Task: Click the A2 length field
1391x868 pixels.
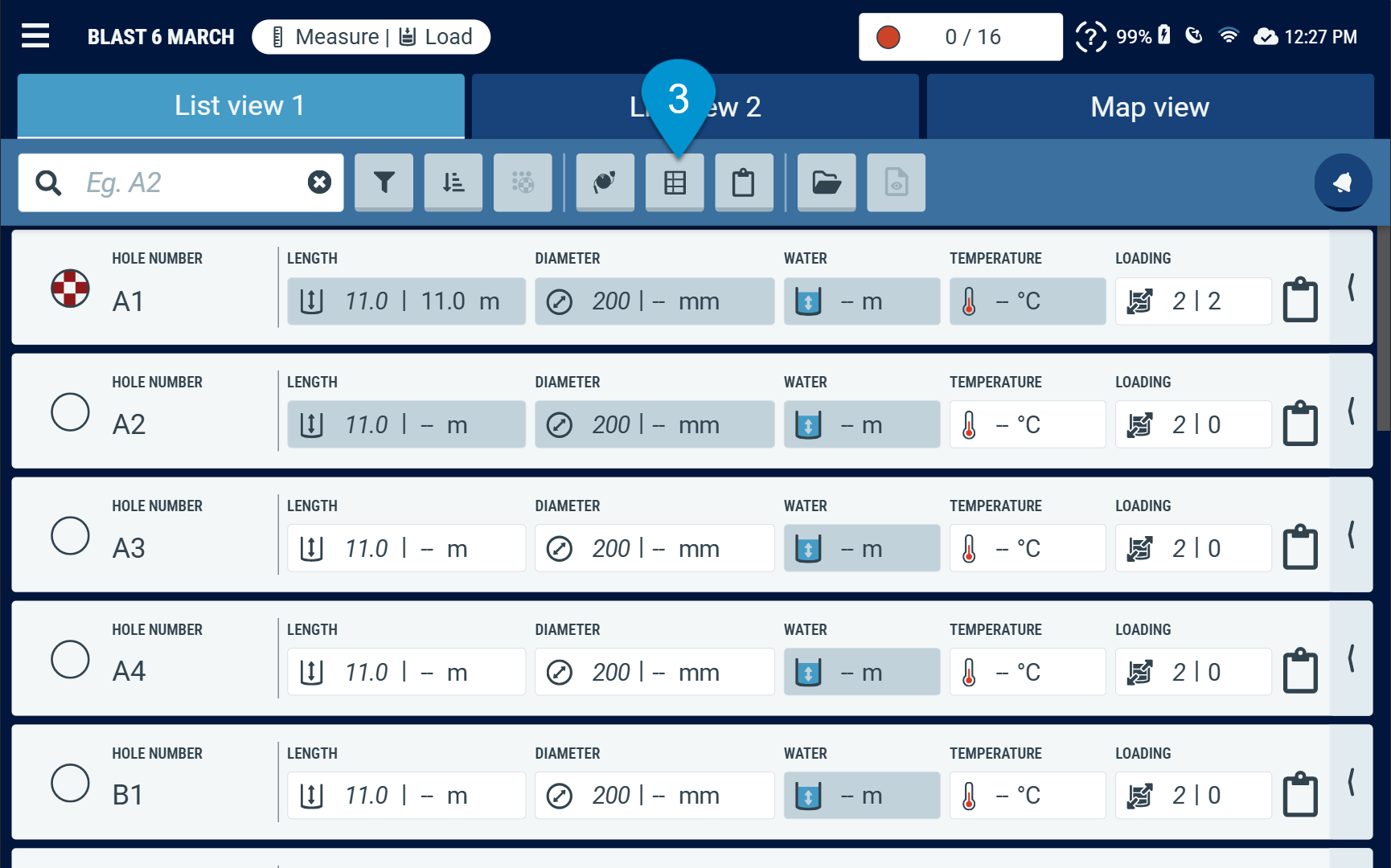Action: [406, 424]
